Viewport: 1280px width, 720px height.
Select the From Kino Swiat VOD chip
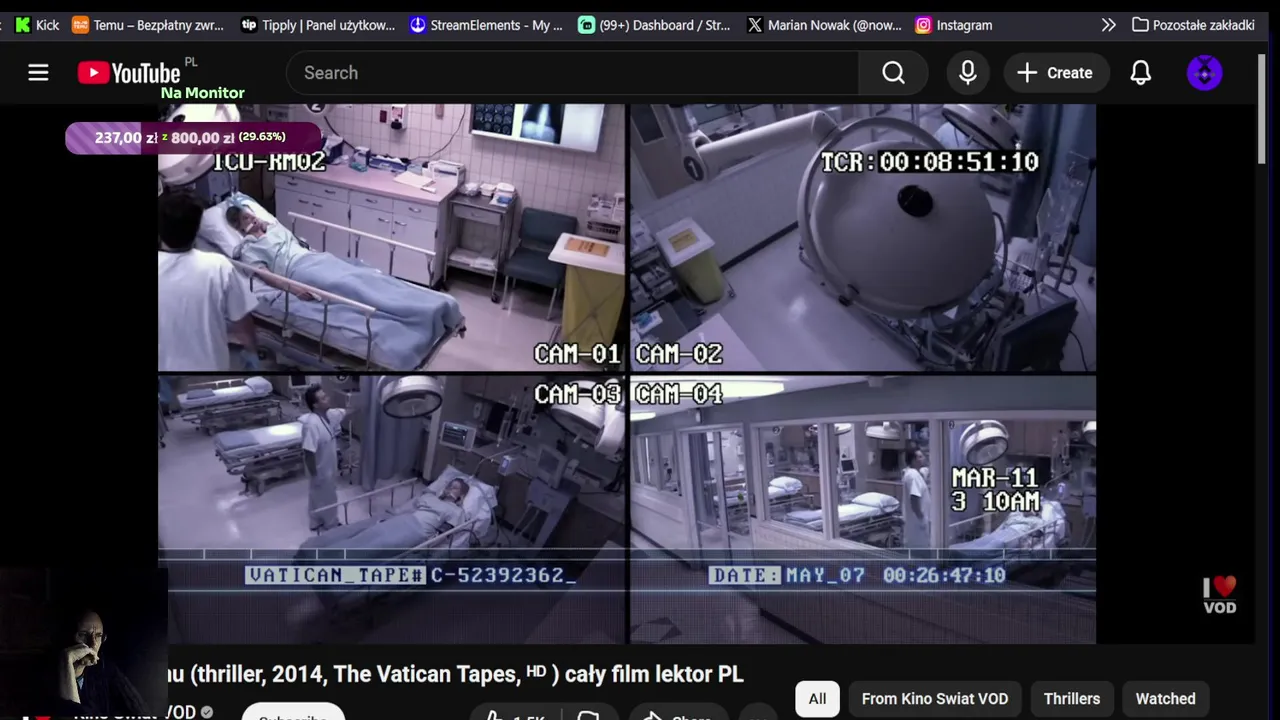(935, 699)
